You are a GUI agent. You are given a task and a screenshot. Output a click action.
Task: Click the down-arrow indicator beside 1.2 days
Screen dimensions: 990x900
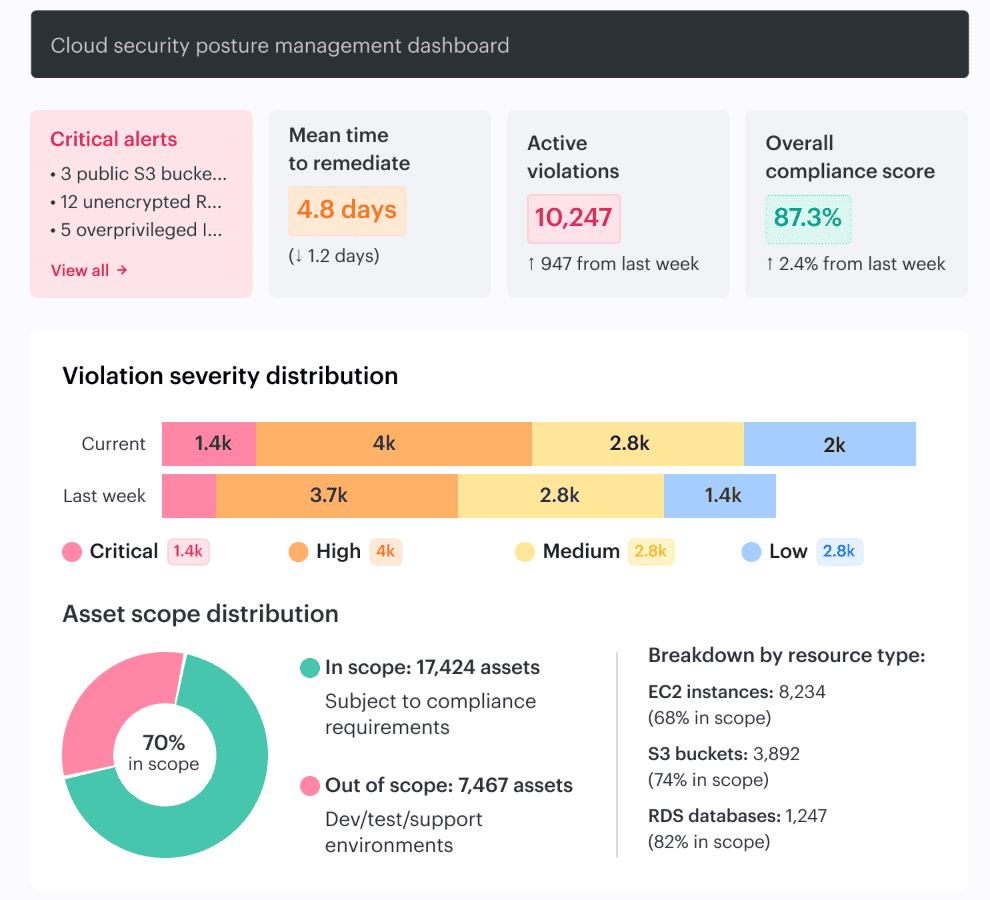(297, 255)
